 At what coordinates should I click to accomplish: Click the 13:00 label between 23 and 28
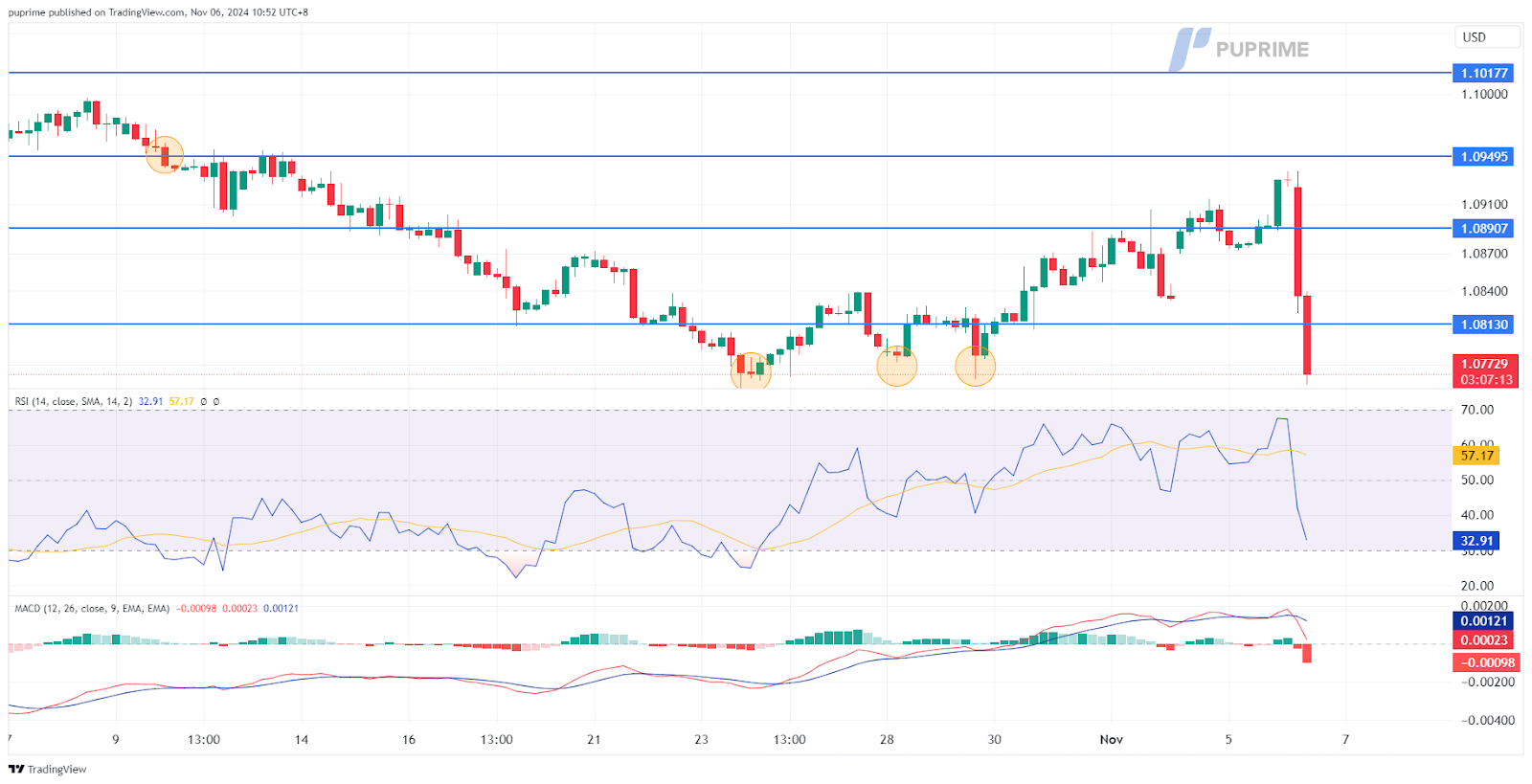[789, 739]
